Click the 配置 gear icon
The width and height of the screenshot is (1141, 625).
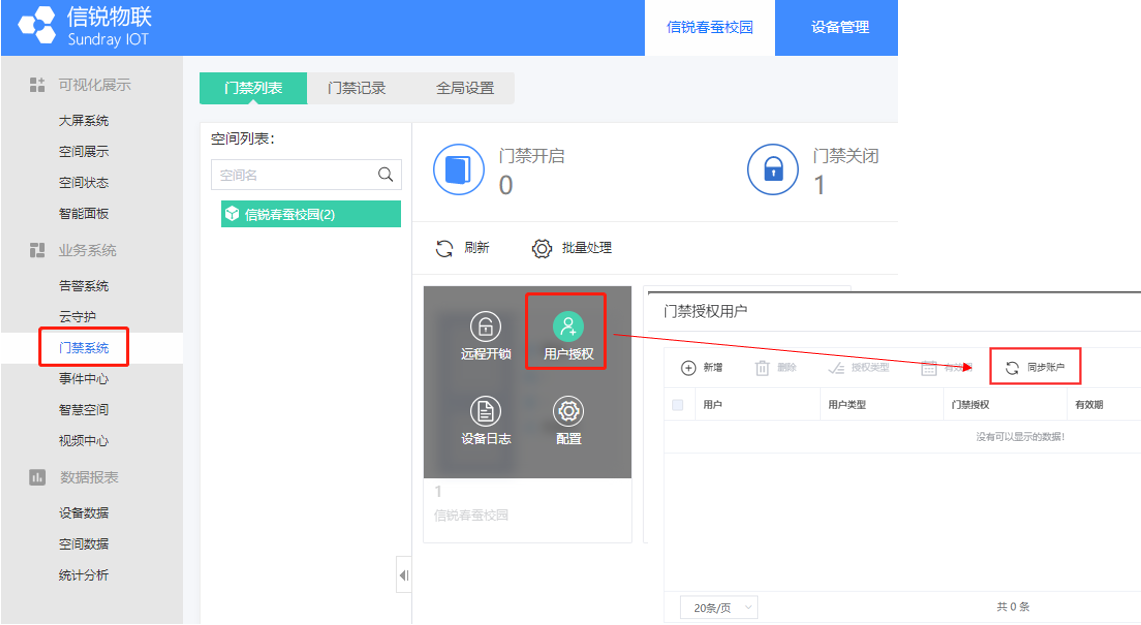tap(568, 412)
